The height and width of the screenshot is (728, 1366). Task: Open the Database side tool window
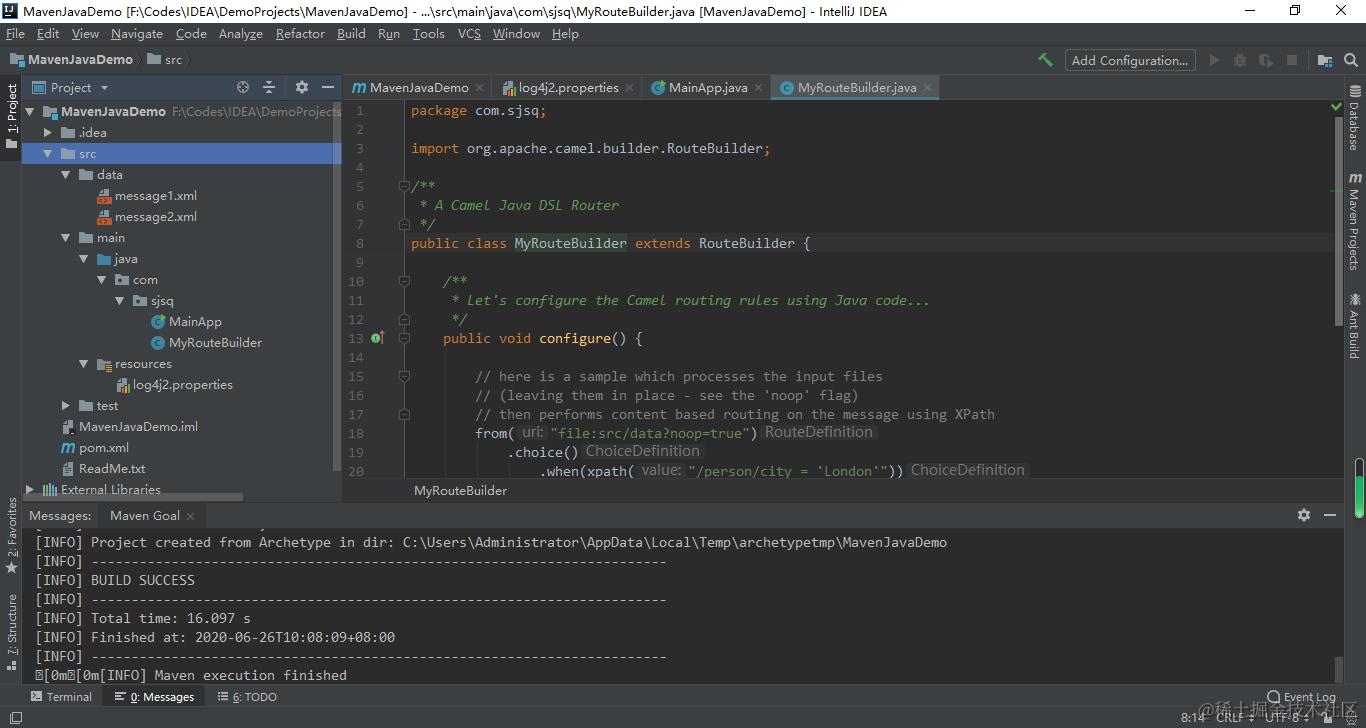1354,118
